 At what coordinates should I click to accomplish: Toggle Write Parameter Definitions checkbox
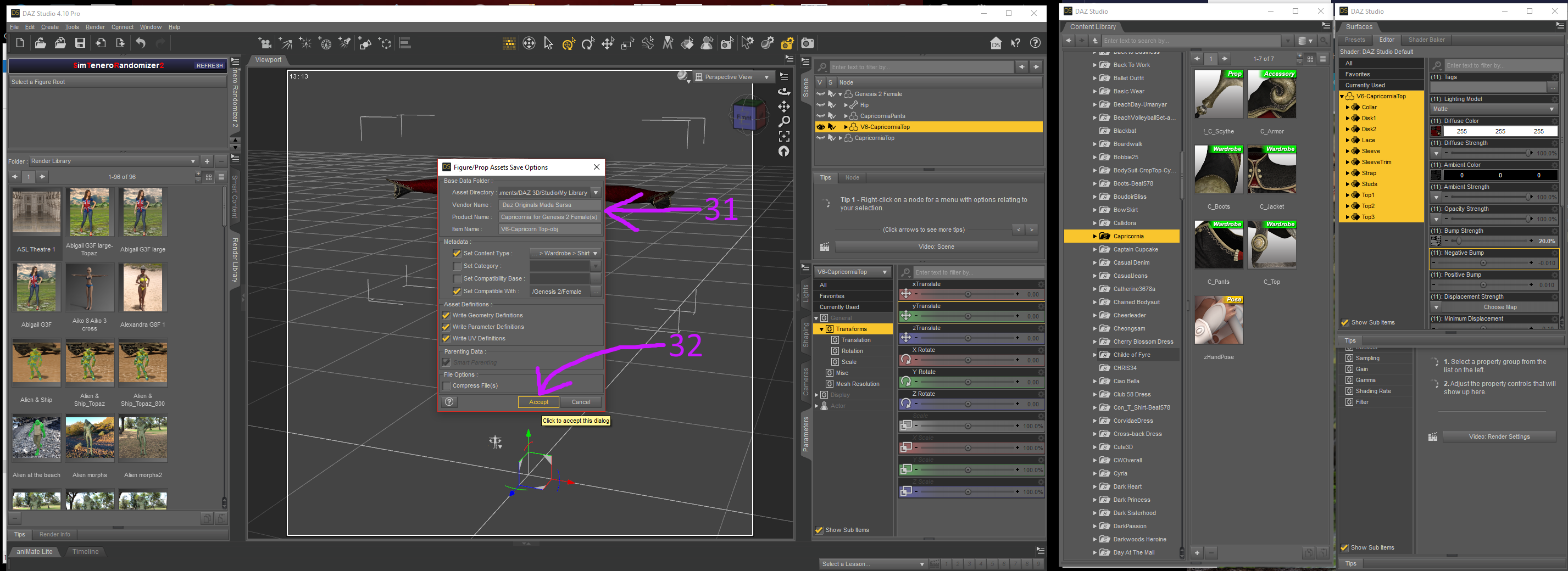[446, 327]
